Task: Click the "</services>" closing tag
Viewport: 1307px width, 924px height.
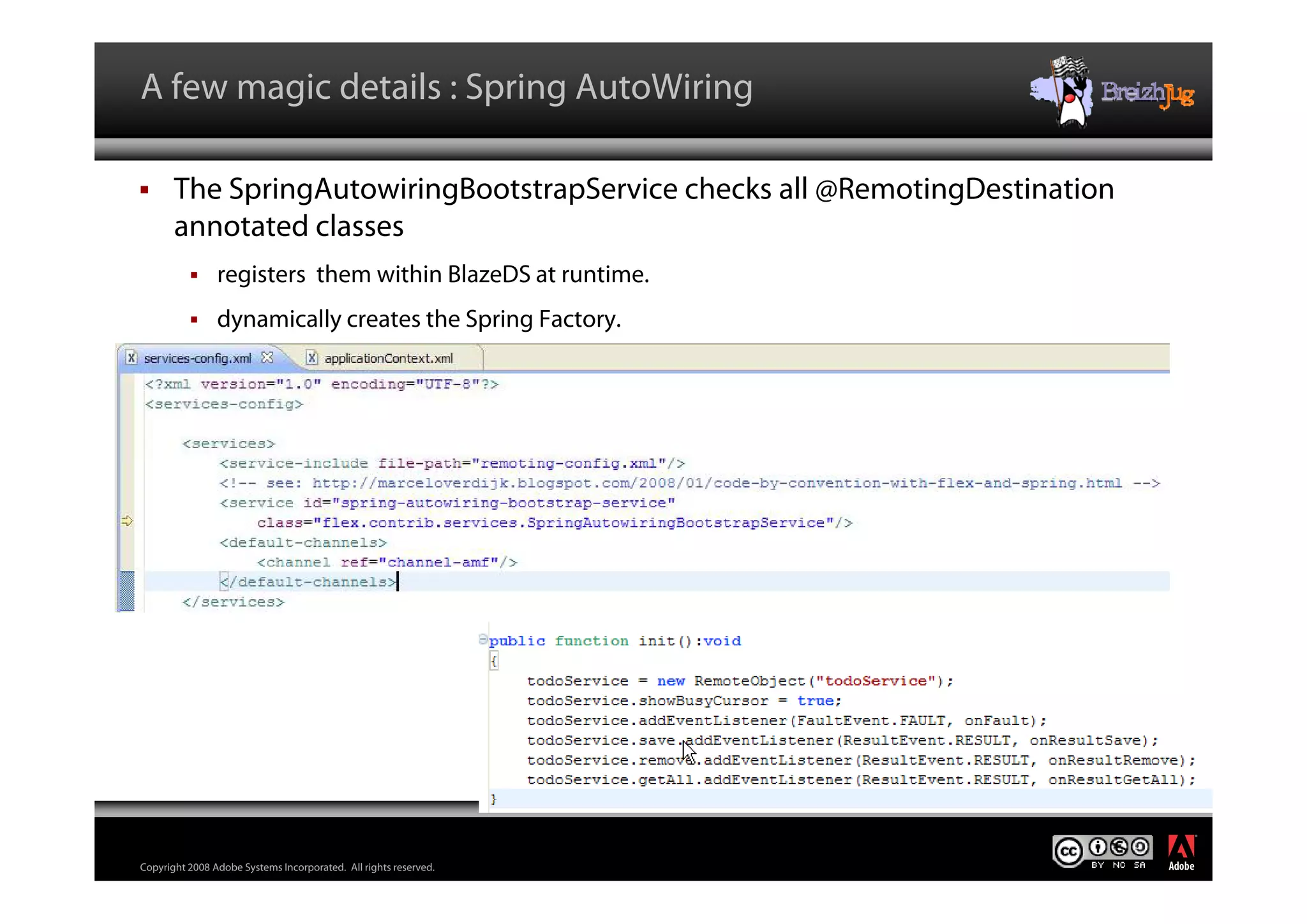Action: click(x=233, y=602)
